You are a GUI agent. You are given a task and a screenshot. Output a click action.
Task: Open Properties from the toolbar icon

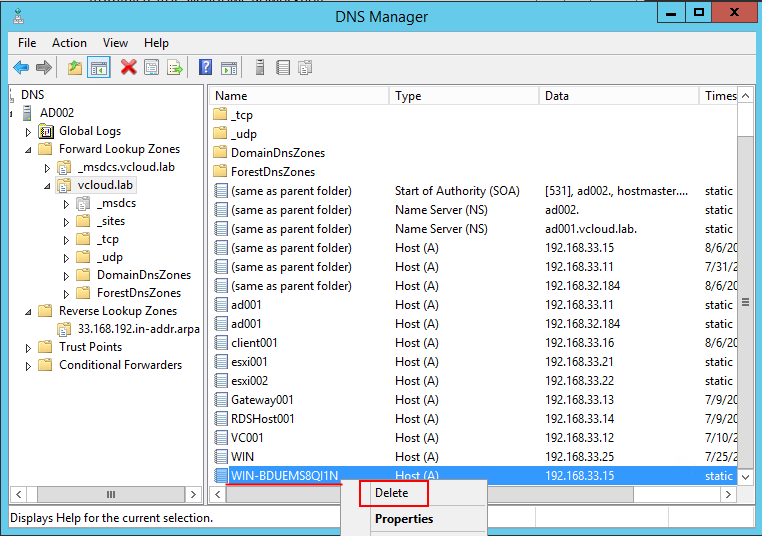point(152,68)
